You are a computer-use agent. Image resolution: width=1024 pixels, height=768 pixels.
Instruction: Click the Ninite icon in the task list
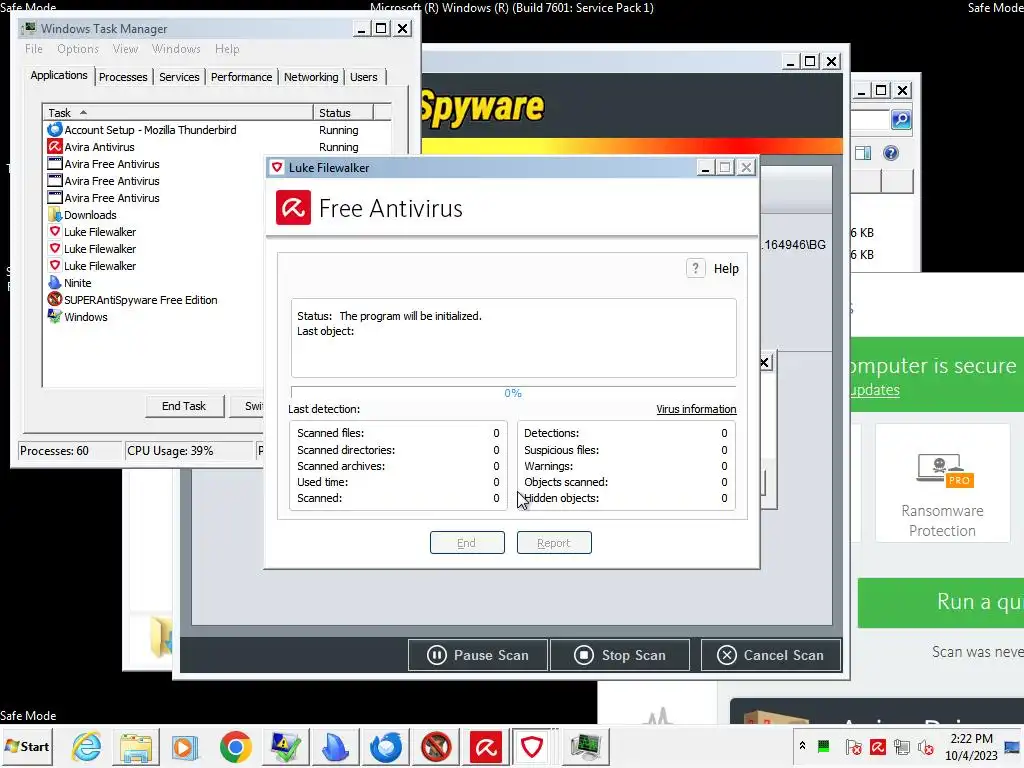point(55,282)
